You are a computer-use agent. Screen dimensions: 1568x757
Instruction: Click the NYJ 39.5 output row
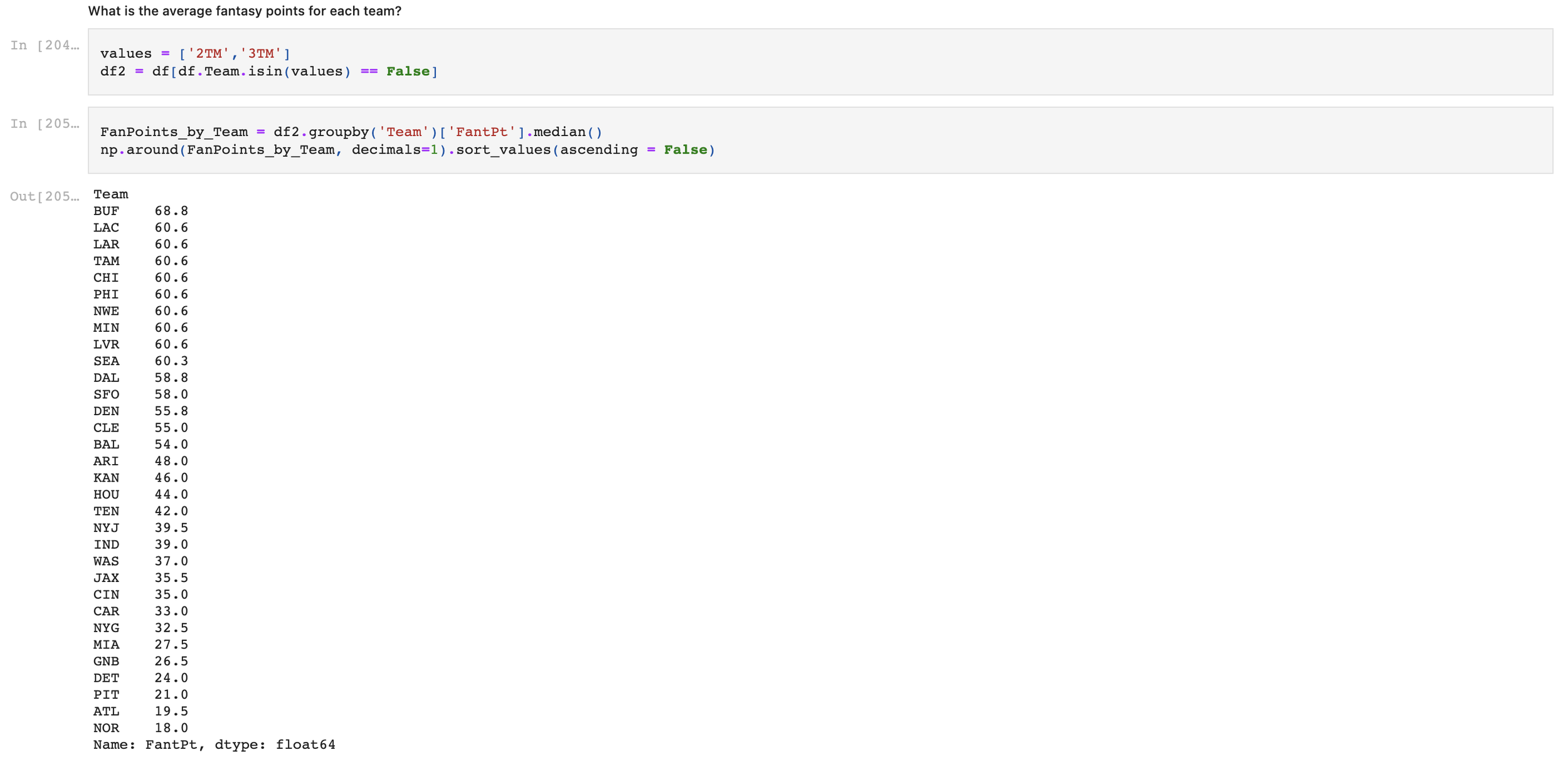pos(140,528)
